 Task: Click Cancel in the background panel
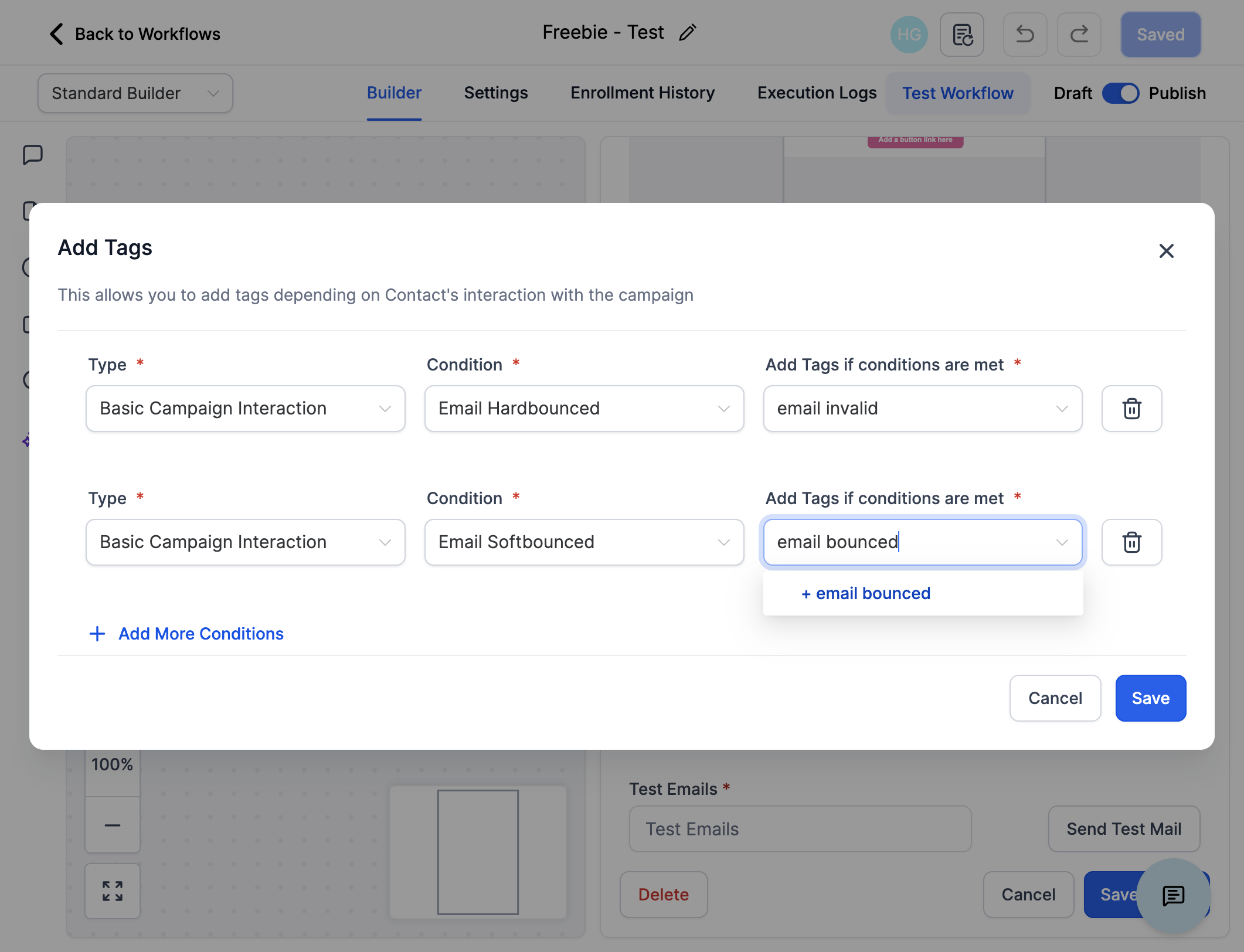pyautogui.click(x=1029, y=895)
